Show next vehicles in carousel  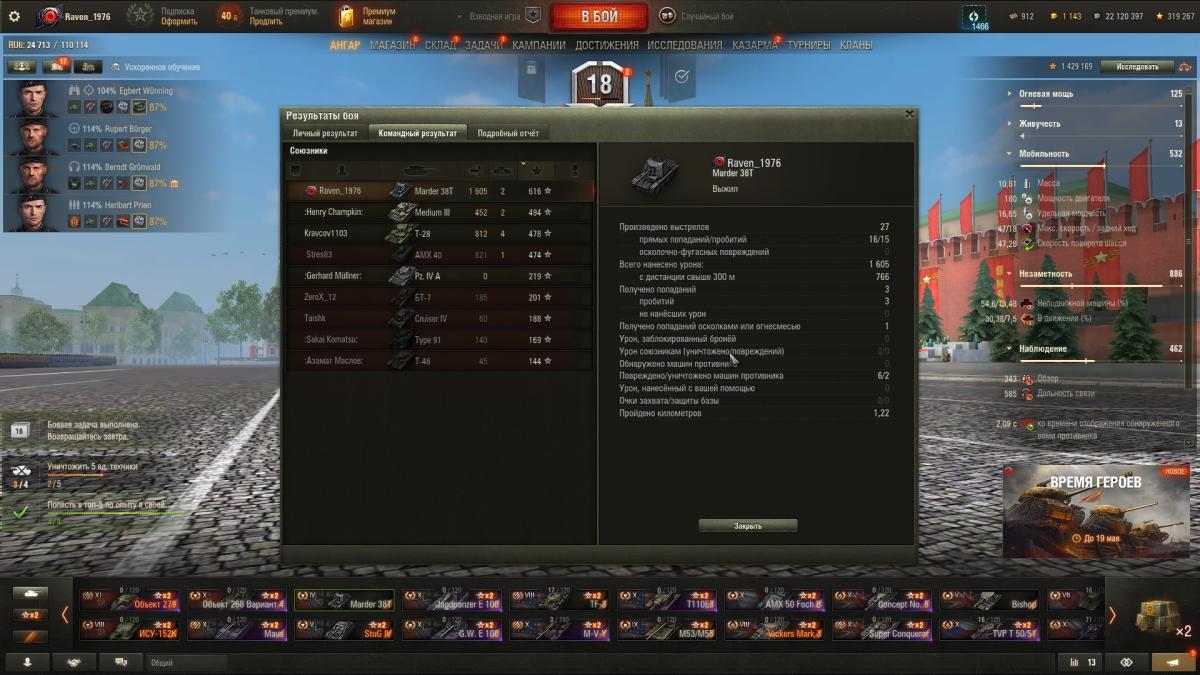tap(1112, 615)
